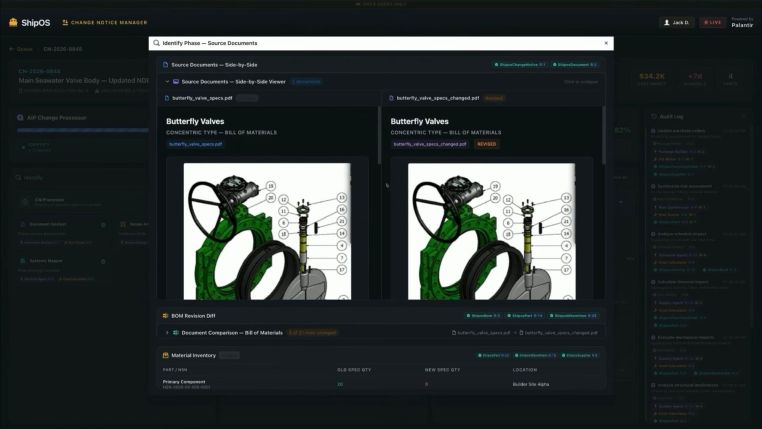Image resolution: width=762 pixels, height=429 pixels.
Task: Select the butterfly_valve_specs_changed.pdf tab header
Action: [x=437, y=98]
